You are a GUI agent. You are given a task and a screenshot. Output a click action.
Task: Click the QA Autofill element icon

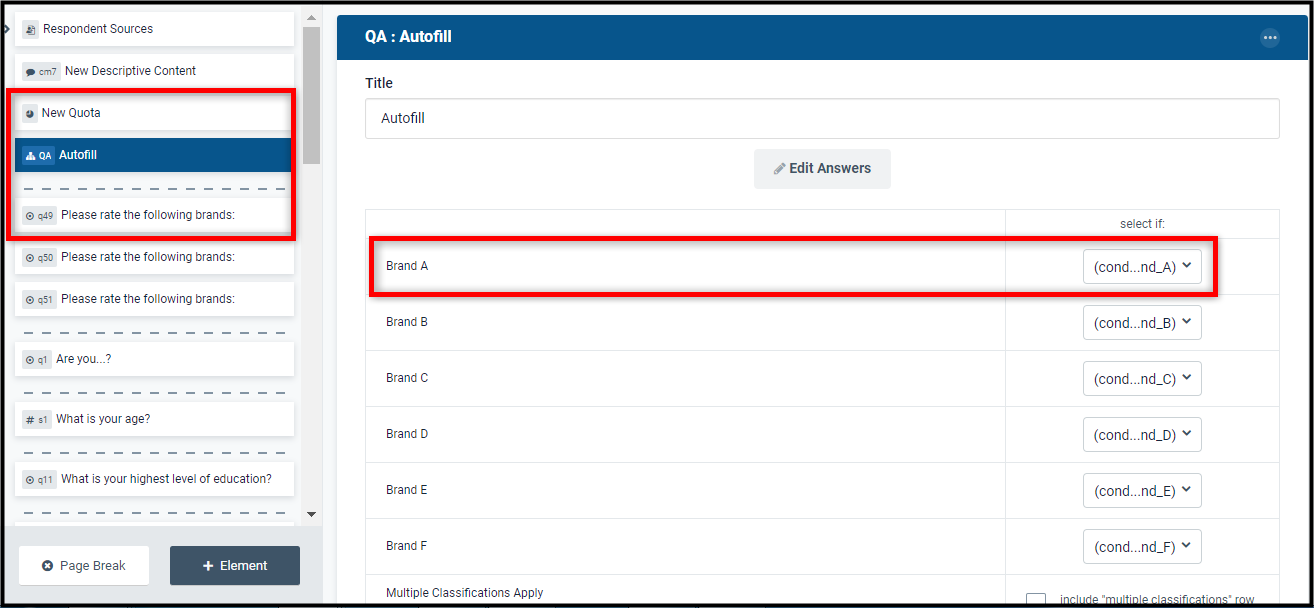pyautogui.click(x=30, y=156)
